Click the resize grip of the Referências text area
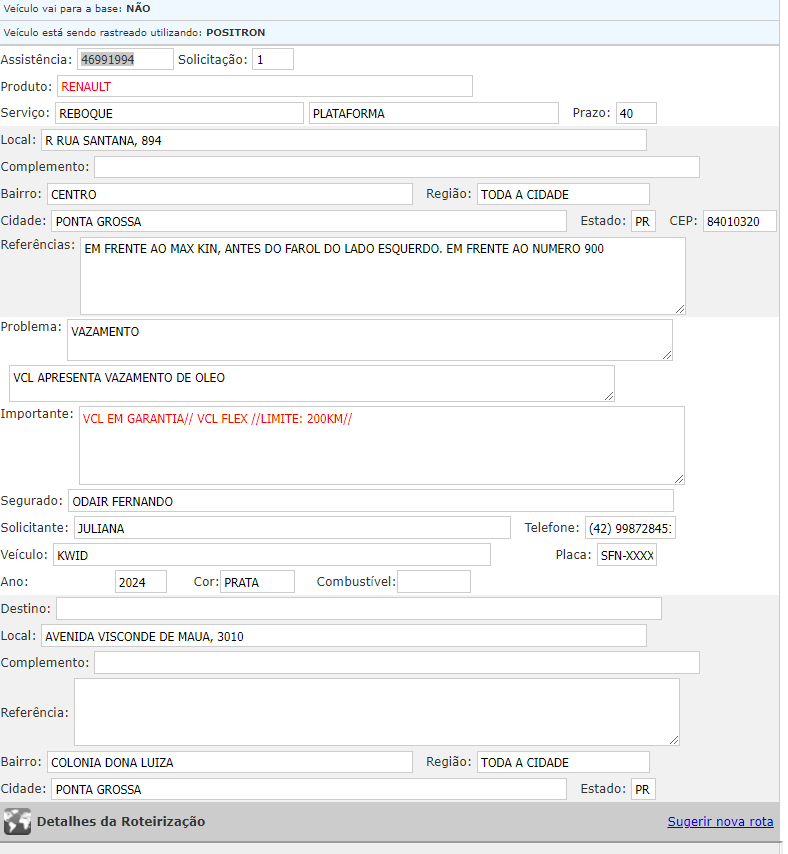The width and height of the screenshot is (788, 854). (680, 309)
